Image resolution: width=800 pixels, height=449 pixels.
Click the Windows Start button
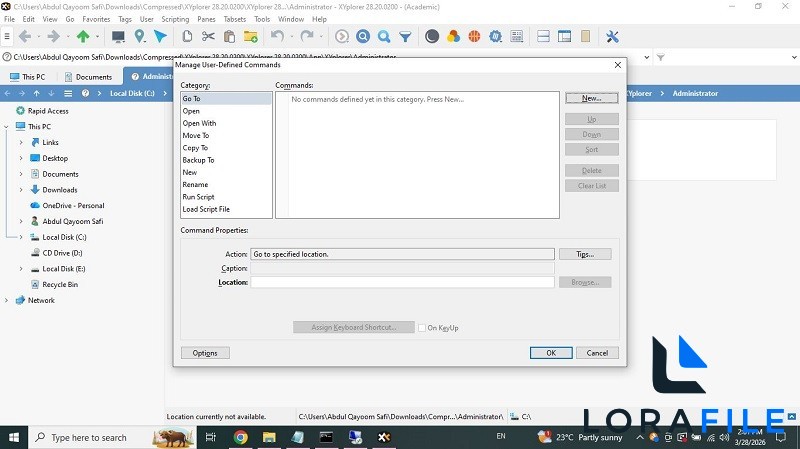14,437
